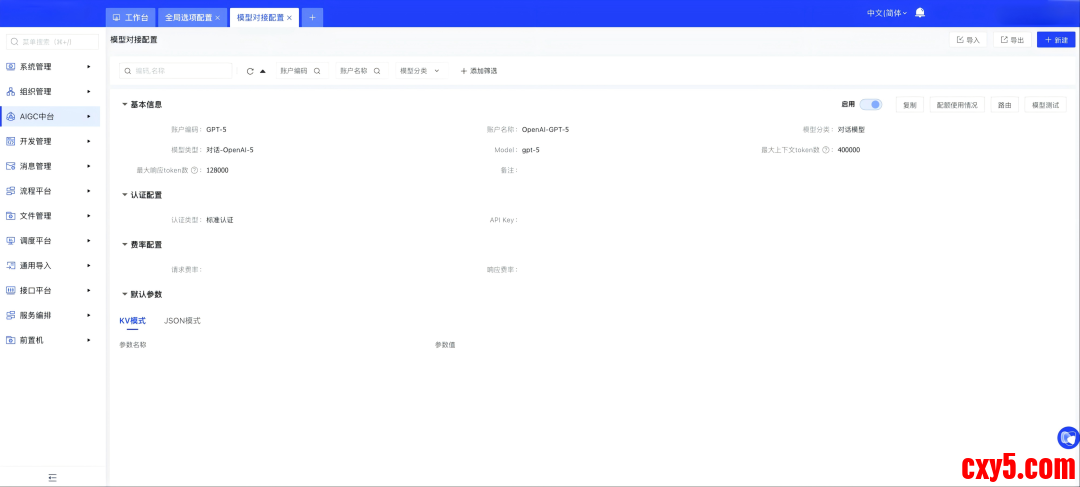The image size is (1080, 487).
Task: Close the 全局选项配置 tab
Action: tap(218, 17)
